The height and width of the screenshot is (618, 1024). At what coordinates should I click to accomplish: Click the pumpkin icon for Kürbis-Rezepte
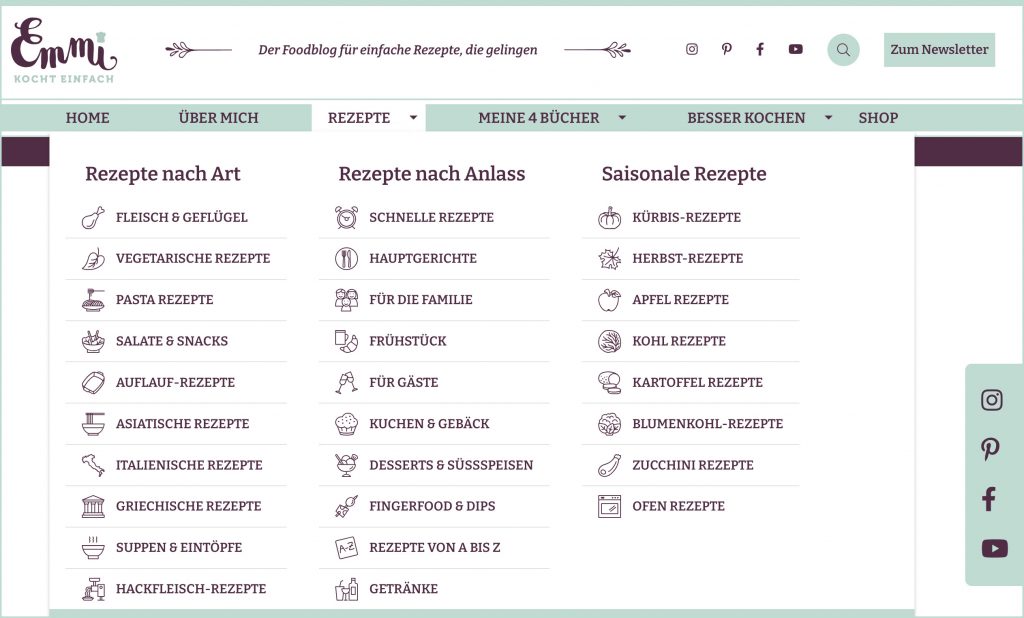click(x=609, y=218)
